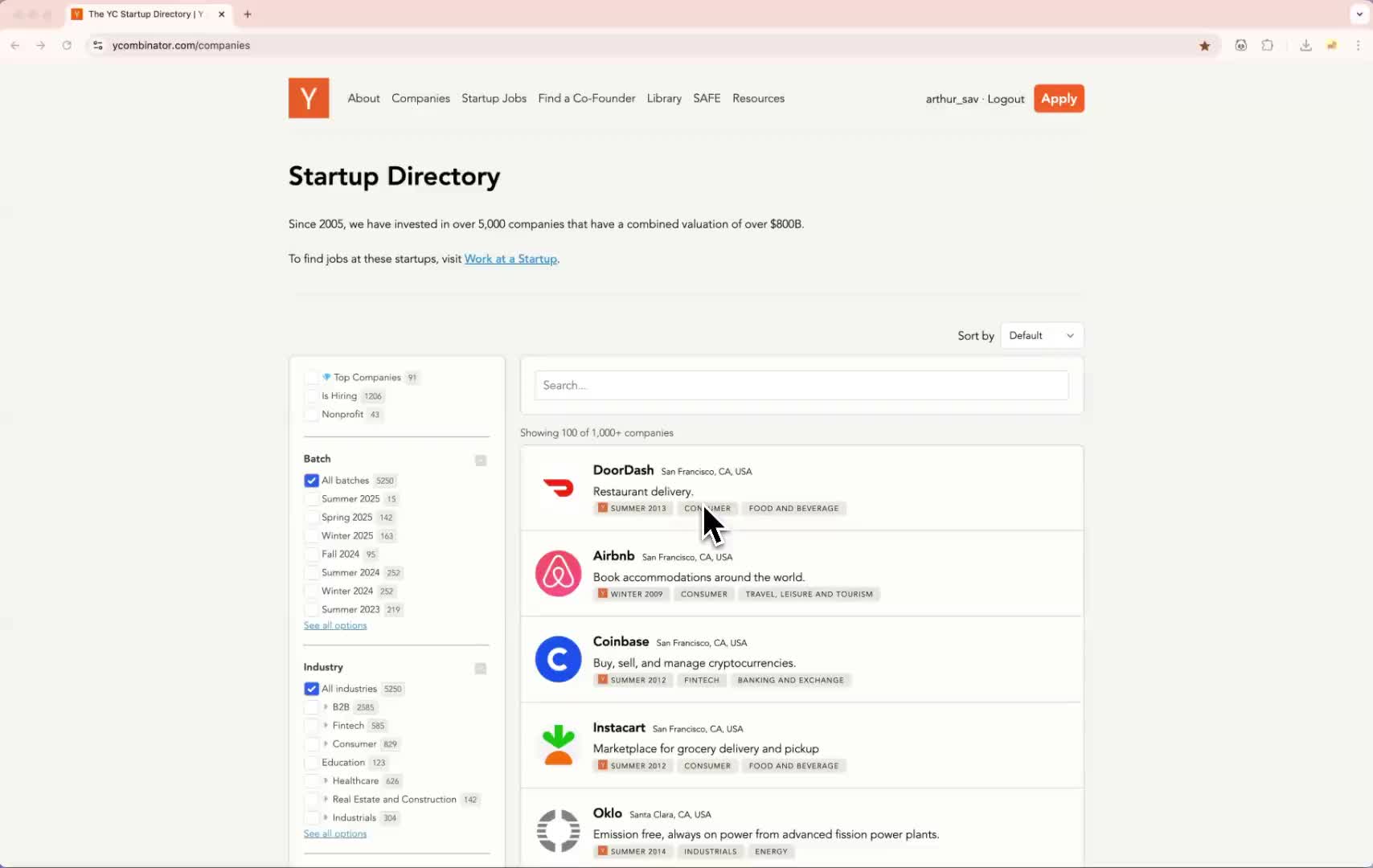Click the Airbnb company logo
The width and height of the screenshot is (1373, 868).
558,573
